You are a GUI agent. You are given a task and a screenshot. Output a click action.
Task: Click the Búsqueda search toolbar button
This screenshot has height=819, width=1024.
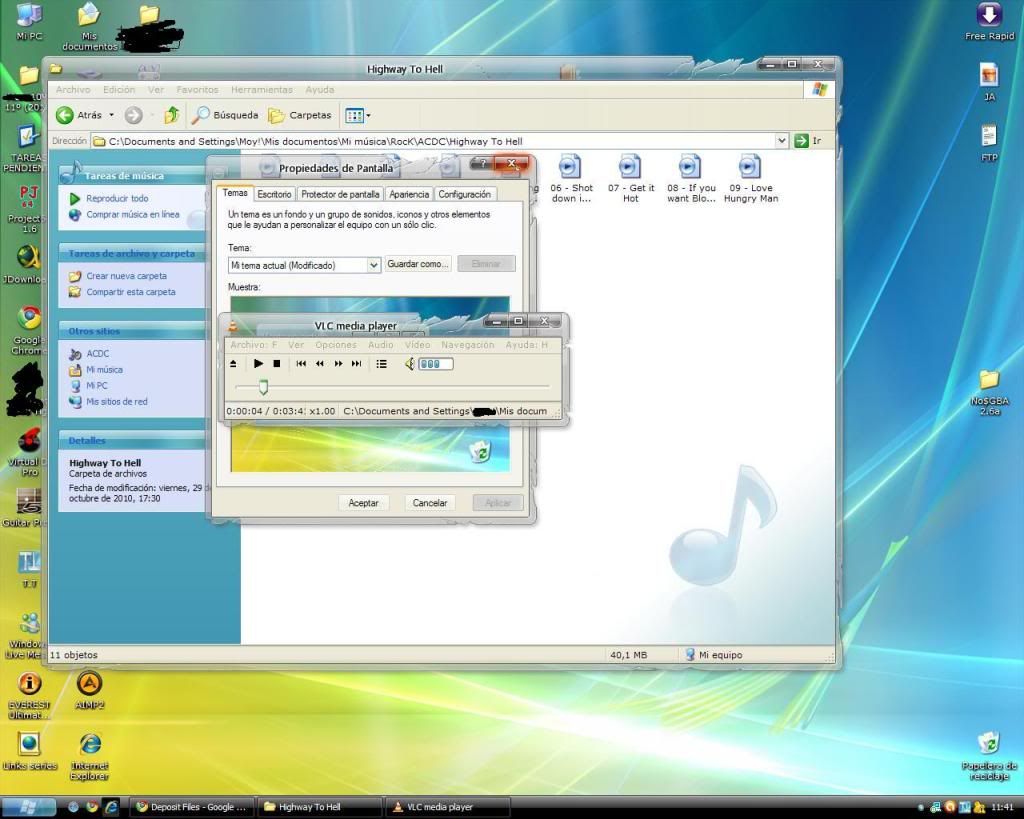click(x=225, y=115)
